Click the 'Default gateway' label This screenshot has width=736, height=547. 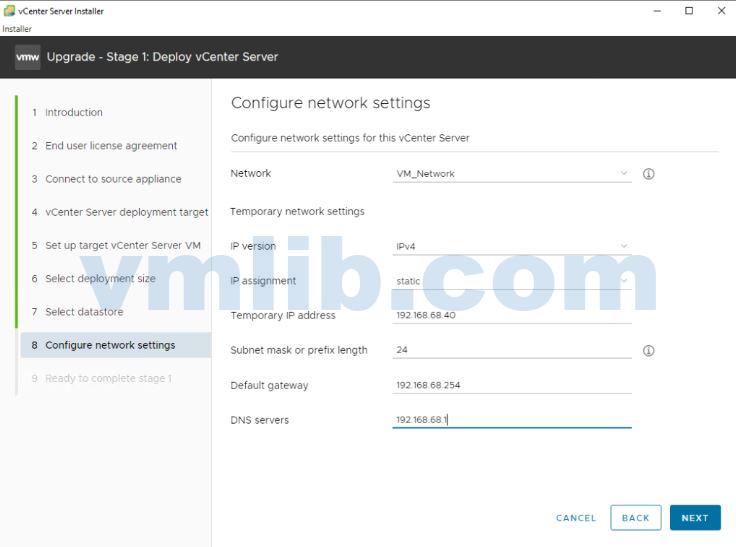269,385
